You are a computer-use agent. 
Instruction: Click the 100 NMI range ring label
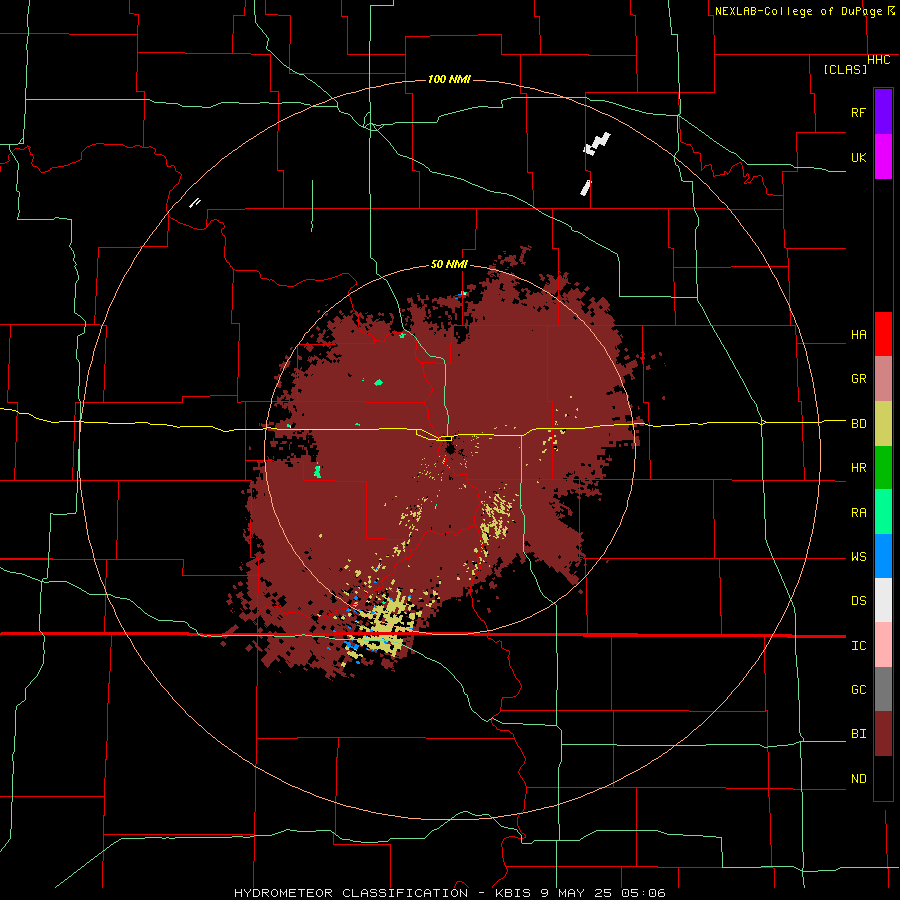449,79
